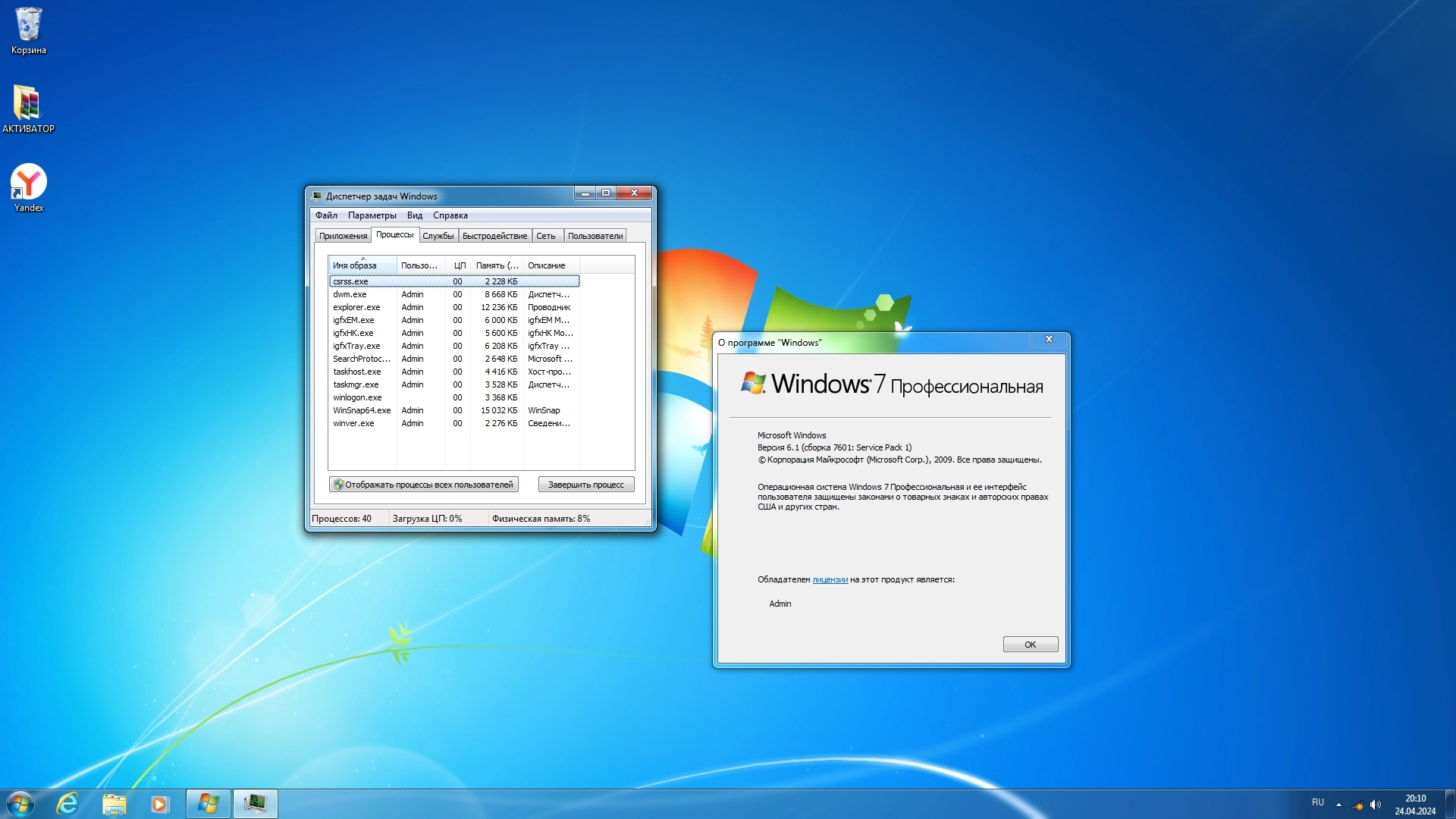Open Internet Explorer from the taskbar
The width and height of the screenshot is (1456, 819).
click(x=67, y=803)
